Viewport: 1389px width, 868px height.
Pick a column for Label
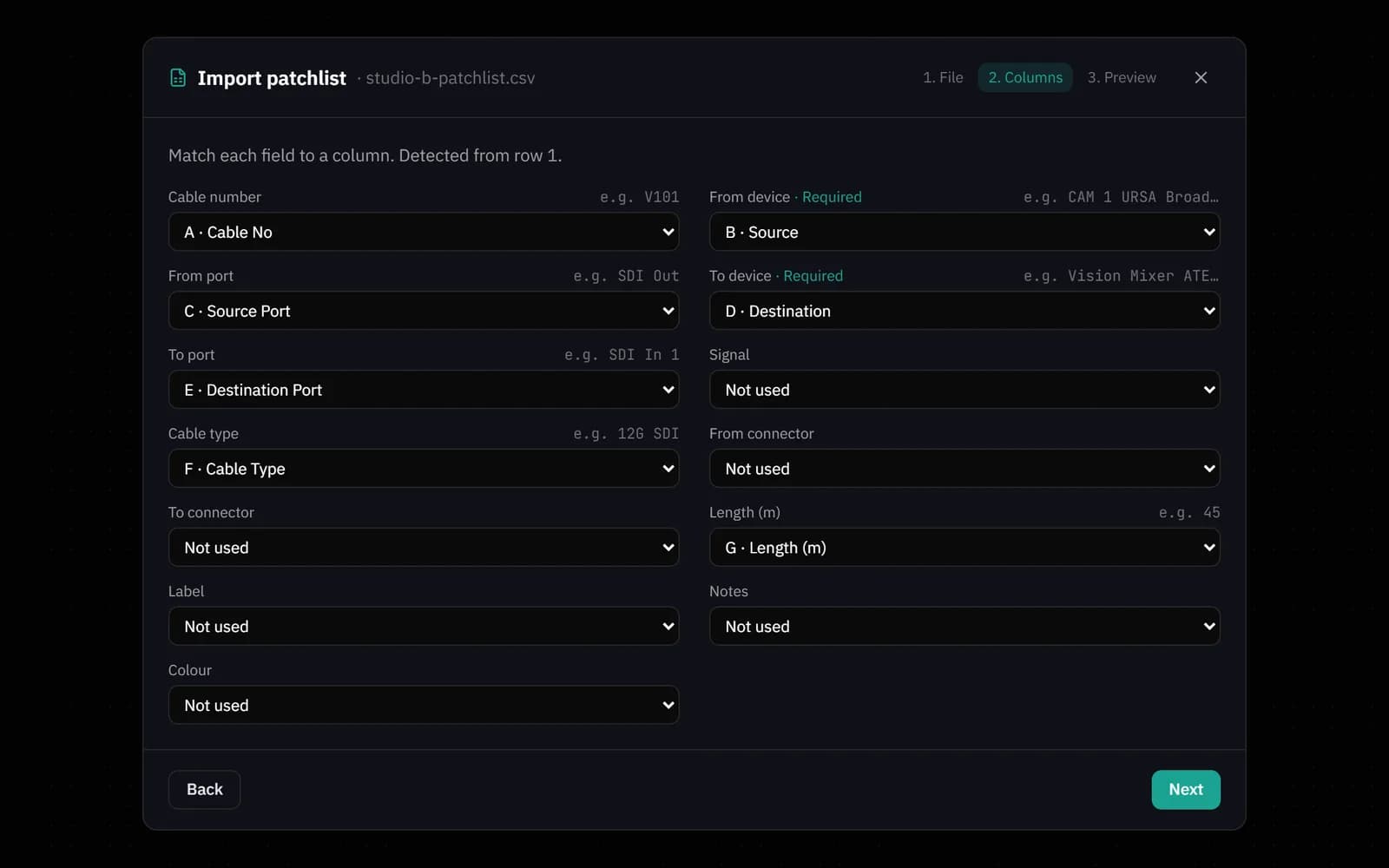coord(424,627)
